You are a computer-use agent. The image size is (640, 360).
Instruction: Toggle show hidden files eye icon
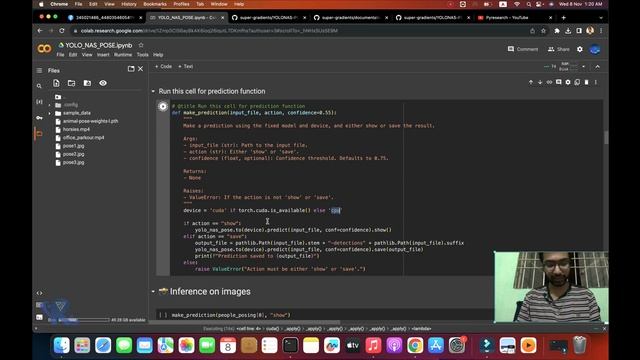pyautogui.click(x=103, y=83)
